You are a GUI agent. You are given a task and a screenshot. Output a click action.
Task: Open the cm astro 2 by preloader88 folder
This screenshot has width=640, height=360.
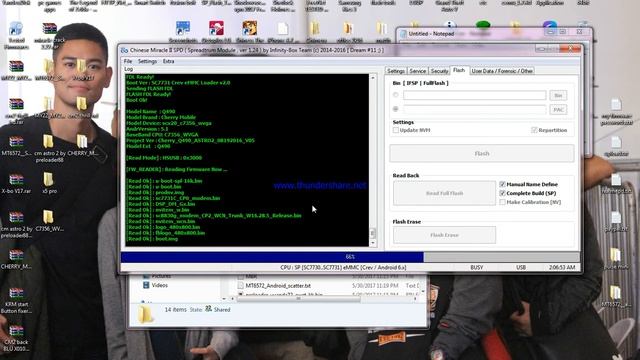tap(49, 149)
